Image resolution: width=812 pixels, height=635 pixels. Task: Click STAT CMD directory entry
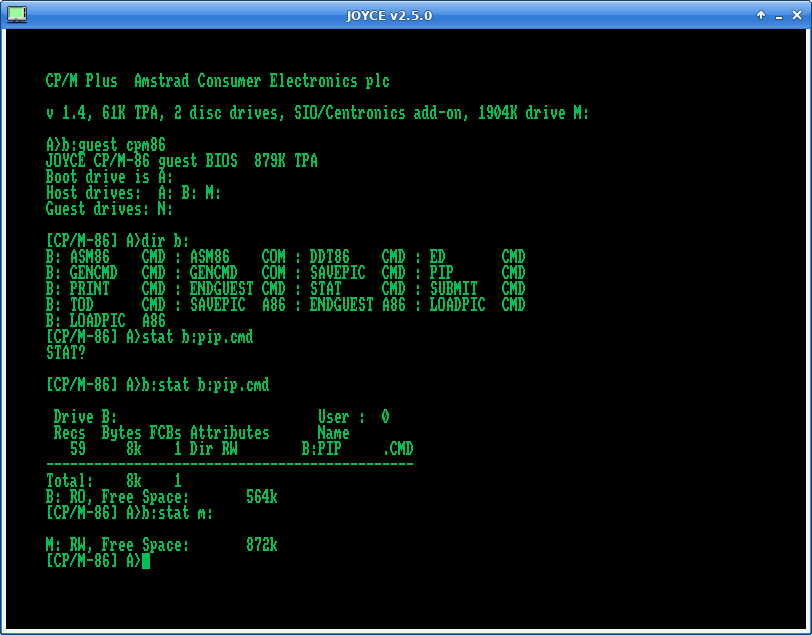pos(358,289)
